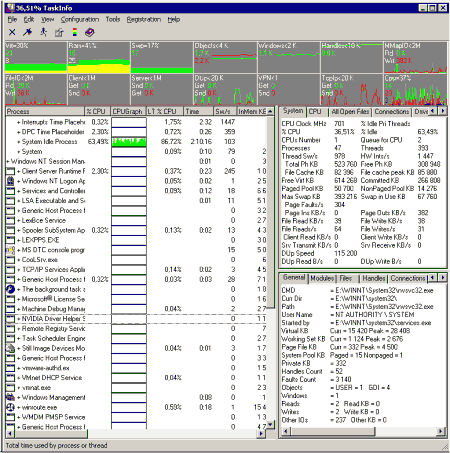450x453 pixels.
Task: Click the TaskInfo title bar app icon
Action: 10,8
